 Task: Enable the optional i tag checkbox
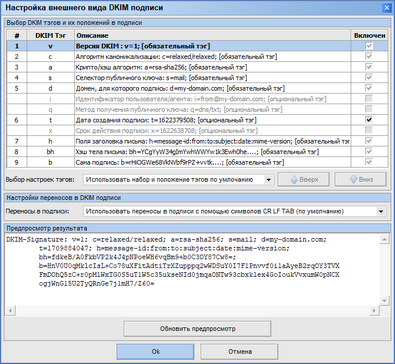point(369,99)
